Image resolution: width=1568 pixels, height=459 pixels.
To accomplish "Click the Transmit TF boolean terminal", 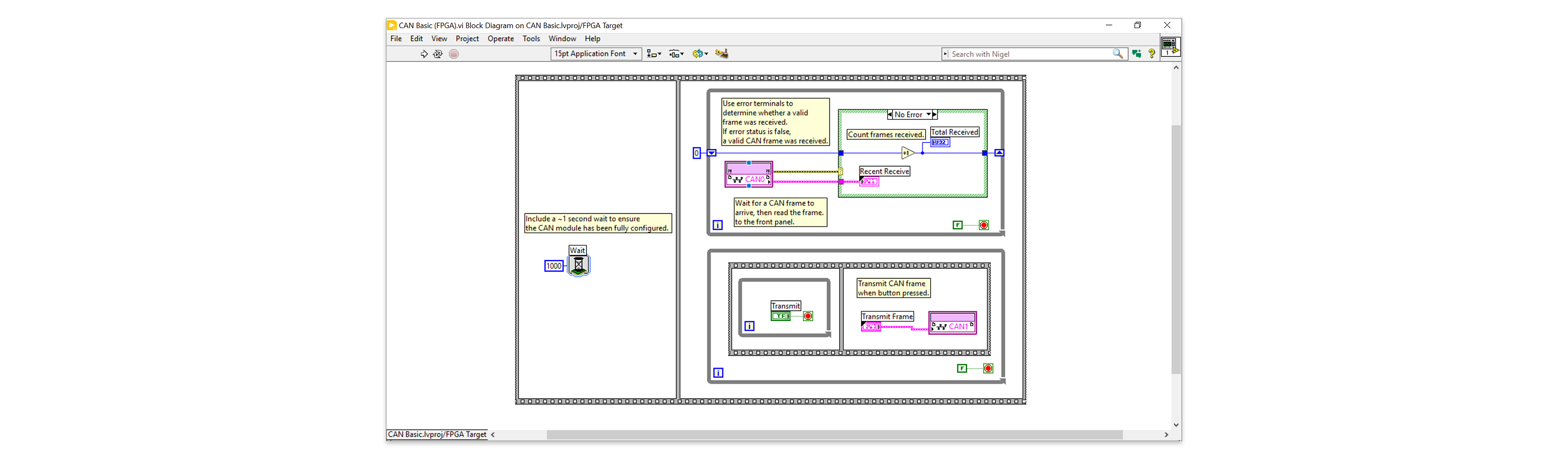I will tap(780, 316).
